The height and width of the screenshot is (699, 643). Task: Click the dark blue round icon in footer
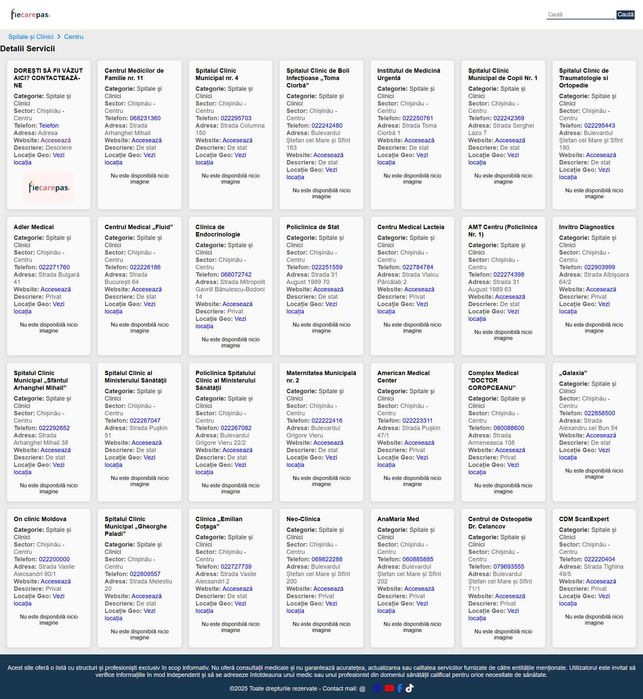(377, 688)
